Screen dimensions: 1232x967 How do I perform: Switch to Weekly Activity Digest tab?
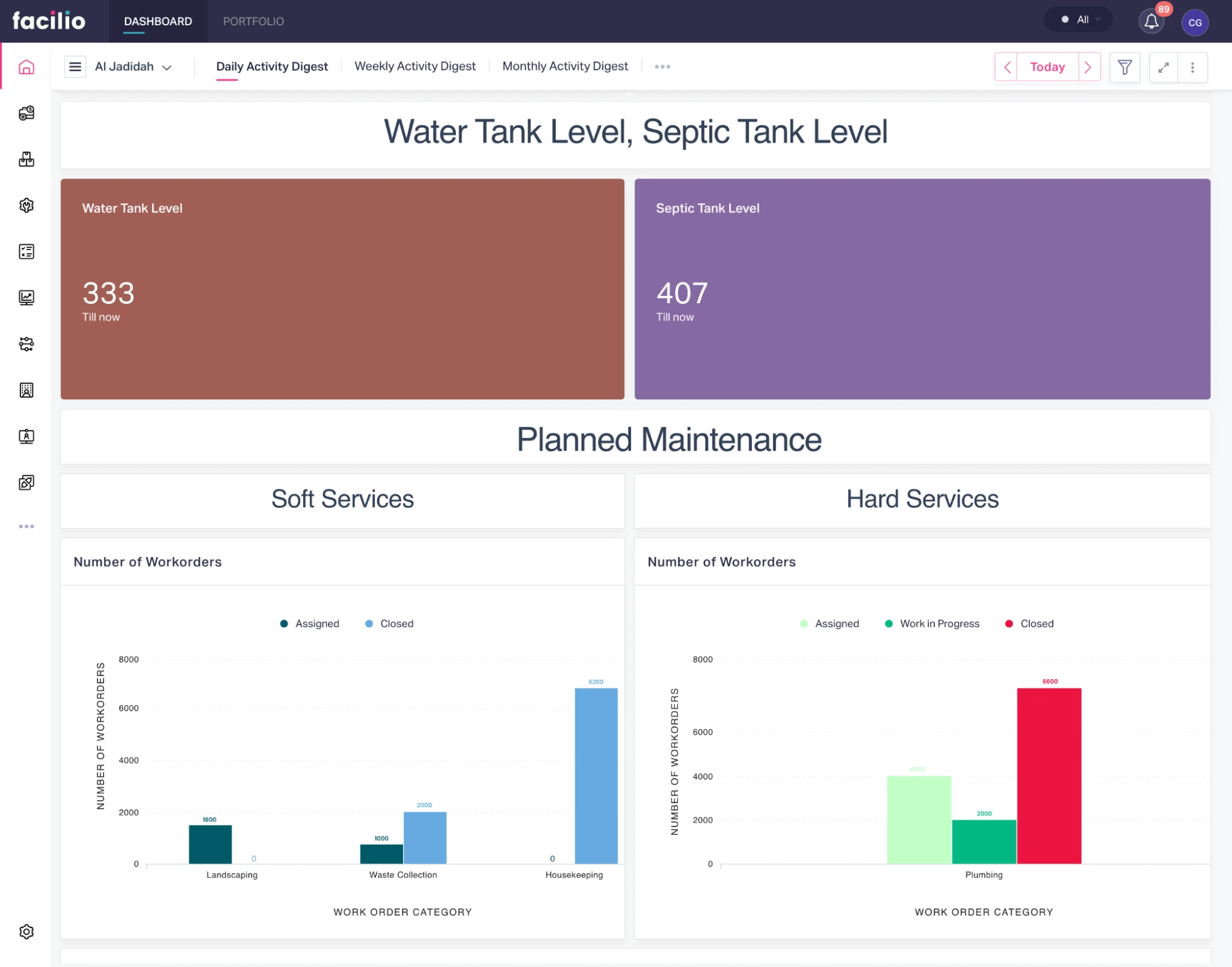pos(415,66)
